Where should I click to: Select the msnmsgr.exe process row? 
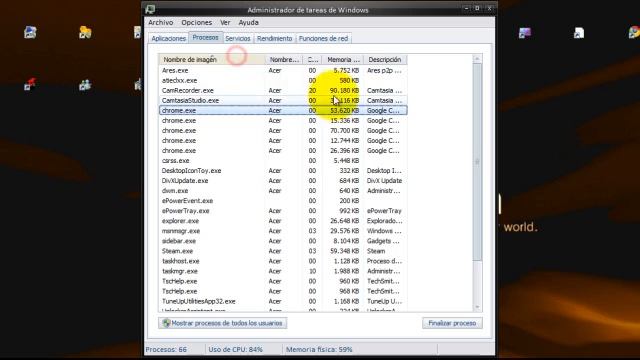[x=283, y=231]
